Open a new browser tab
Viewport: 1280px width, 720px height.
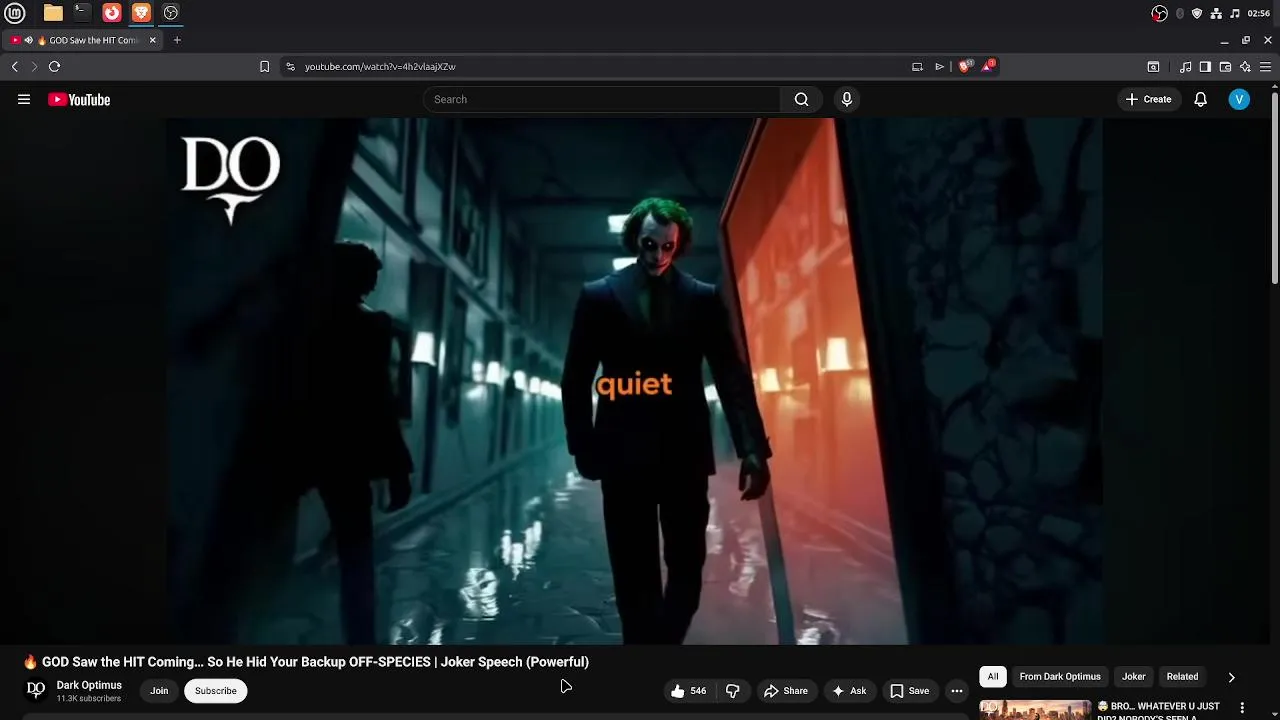(177, 40)
